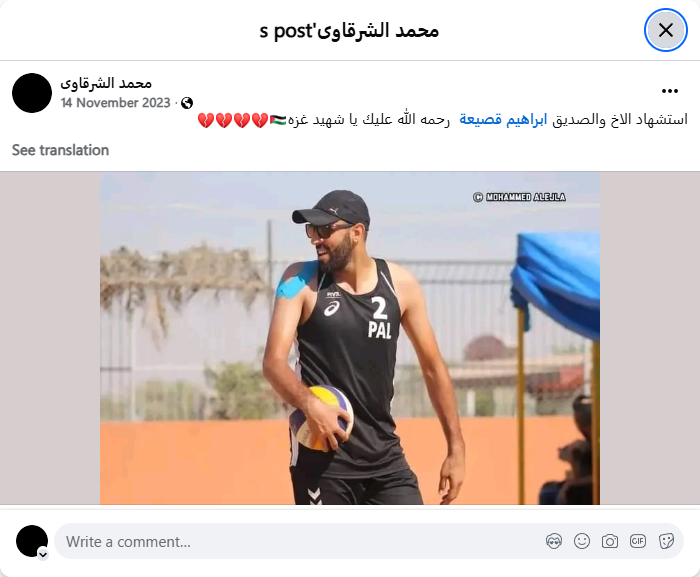The width and height of the screenshot is (700, 577).
Task: Open the GIF picker in comment box
Action: (638, 541)
